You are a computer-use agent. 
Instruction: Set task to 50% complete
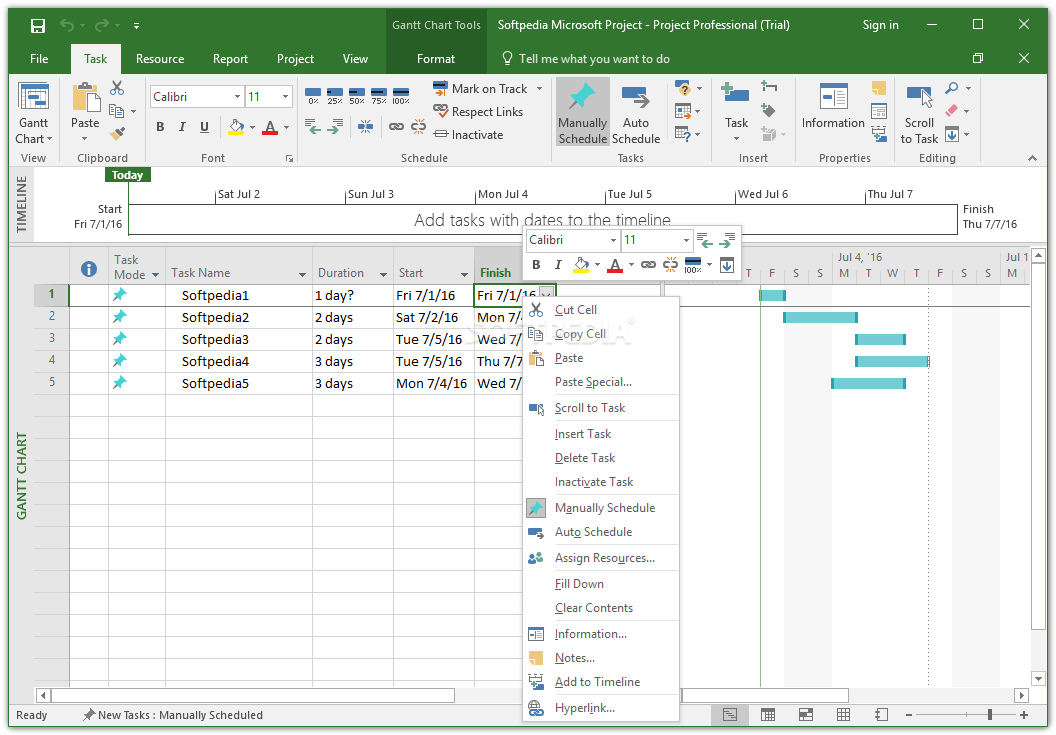[x=357, y=96]
